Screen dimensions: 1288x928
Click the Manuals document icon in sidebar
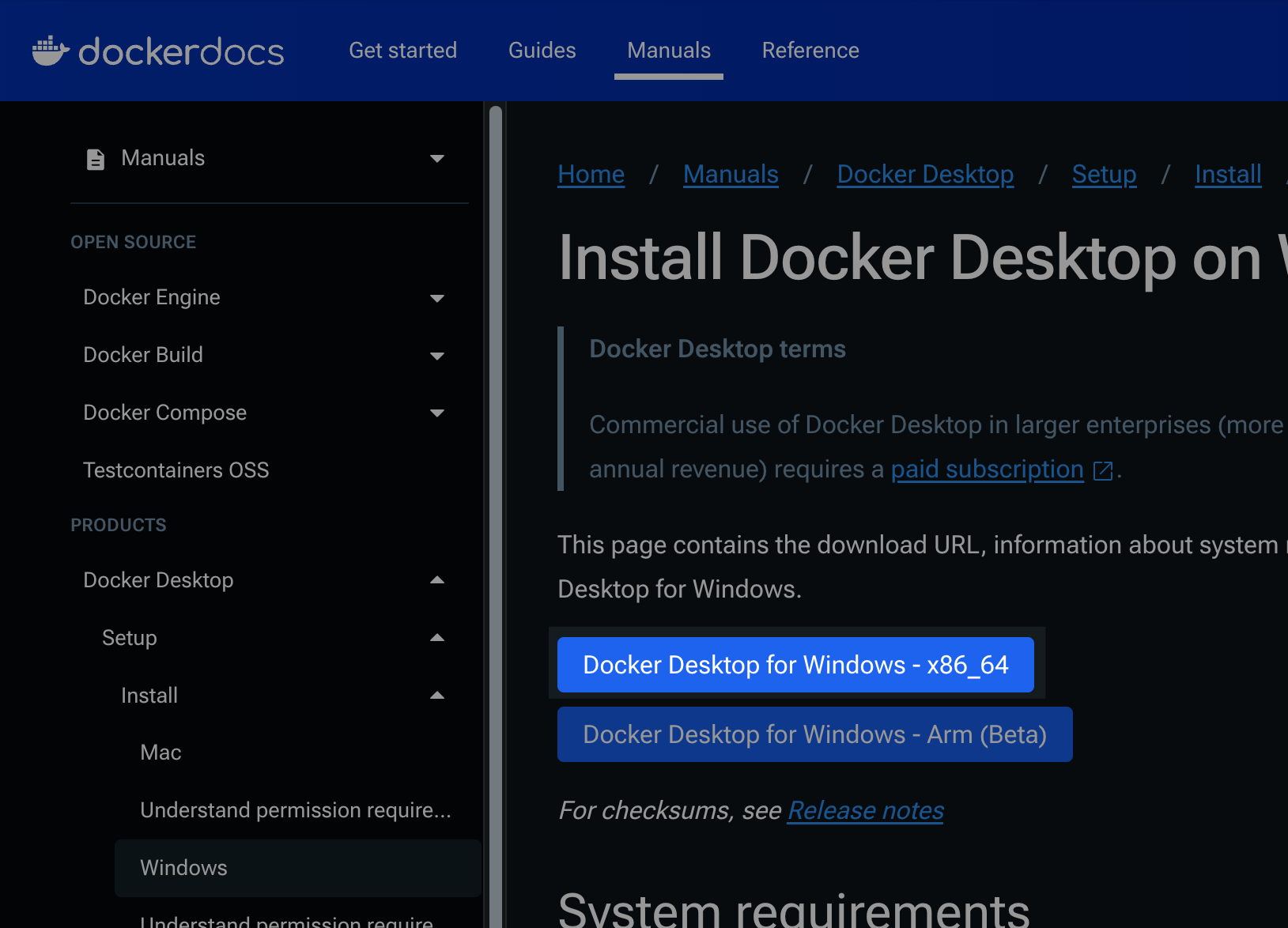tap(95, 159)
